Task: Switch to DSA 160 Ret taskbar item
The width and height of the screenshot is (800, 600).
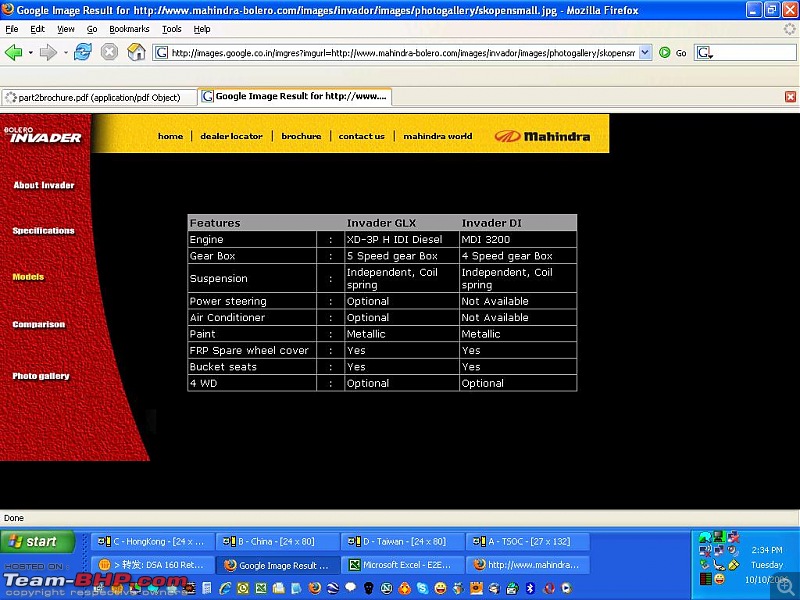Action: tap(152, 565)
